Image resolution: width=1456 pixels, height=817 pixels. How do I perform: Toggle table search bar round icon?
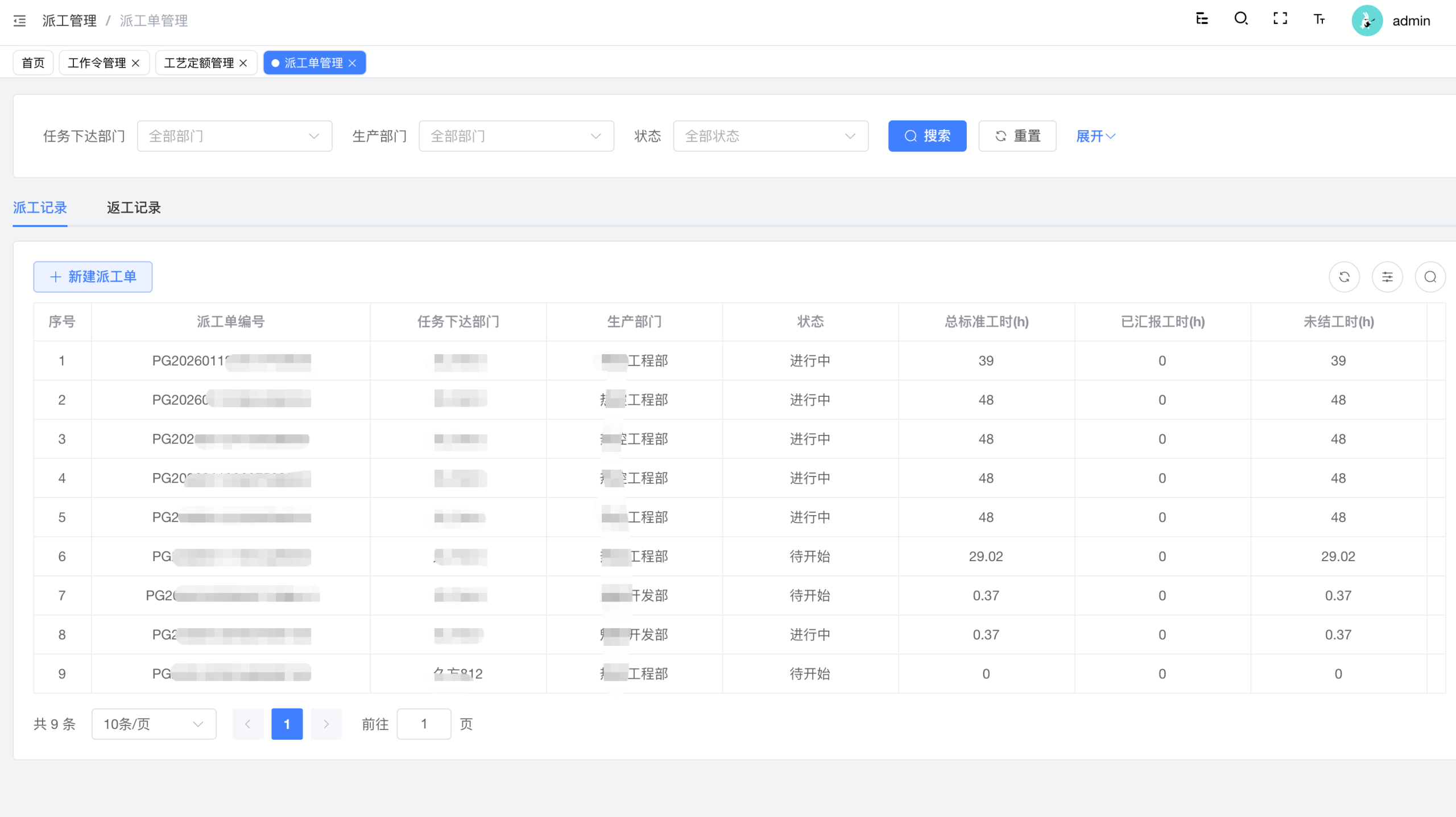[1430, 277]
